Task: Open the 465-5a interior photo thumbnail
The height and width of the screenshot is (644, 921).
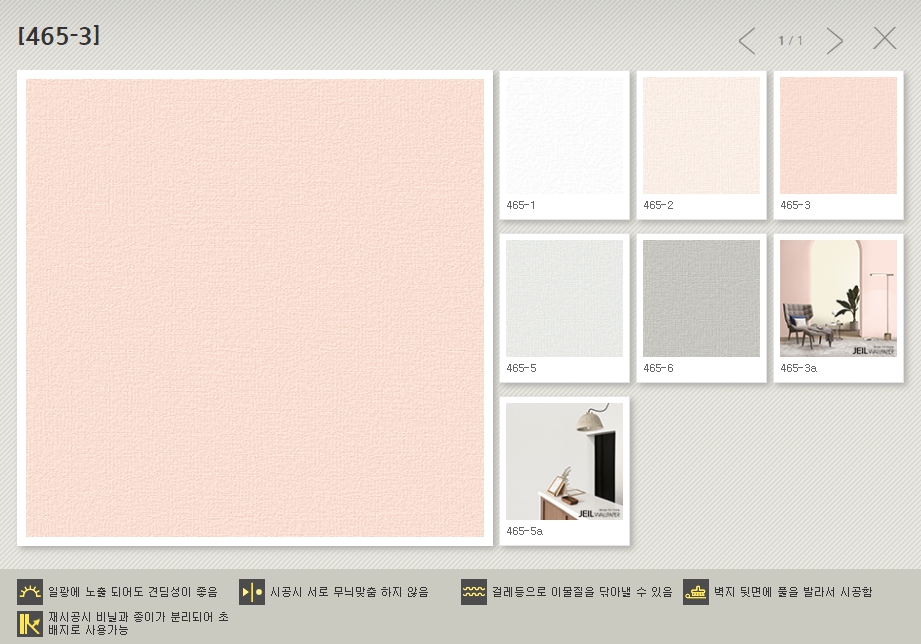Action: point(564,462)
